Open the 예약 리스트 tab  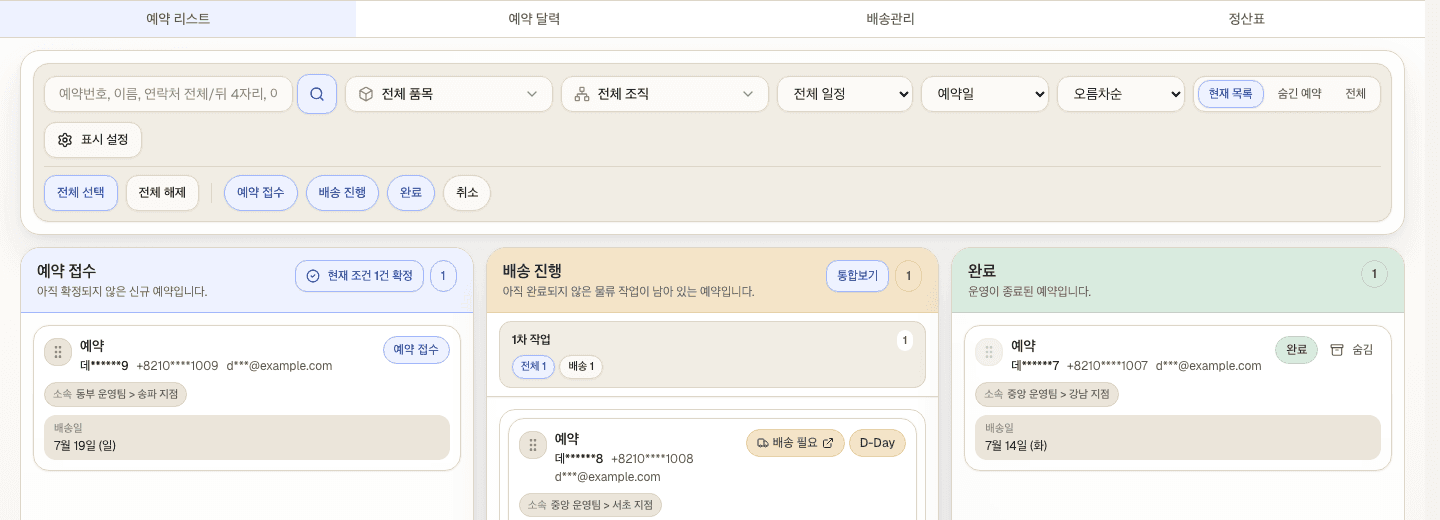[x=178, y=19]
